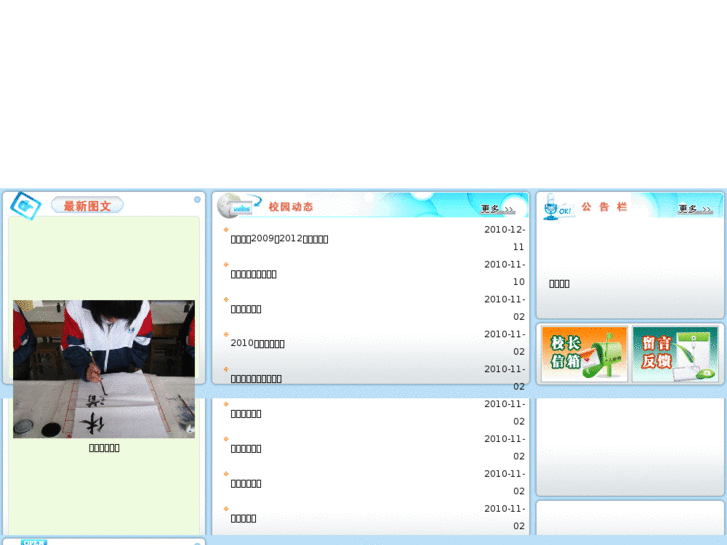This screenshot has width=727, height=545.
Task: Open the calligraphy student photo
Action: coord(104,369)
